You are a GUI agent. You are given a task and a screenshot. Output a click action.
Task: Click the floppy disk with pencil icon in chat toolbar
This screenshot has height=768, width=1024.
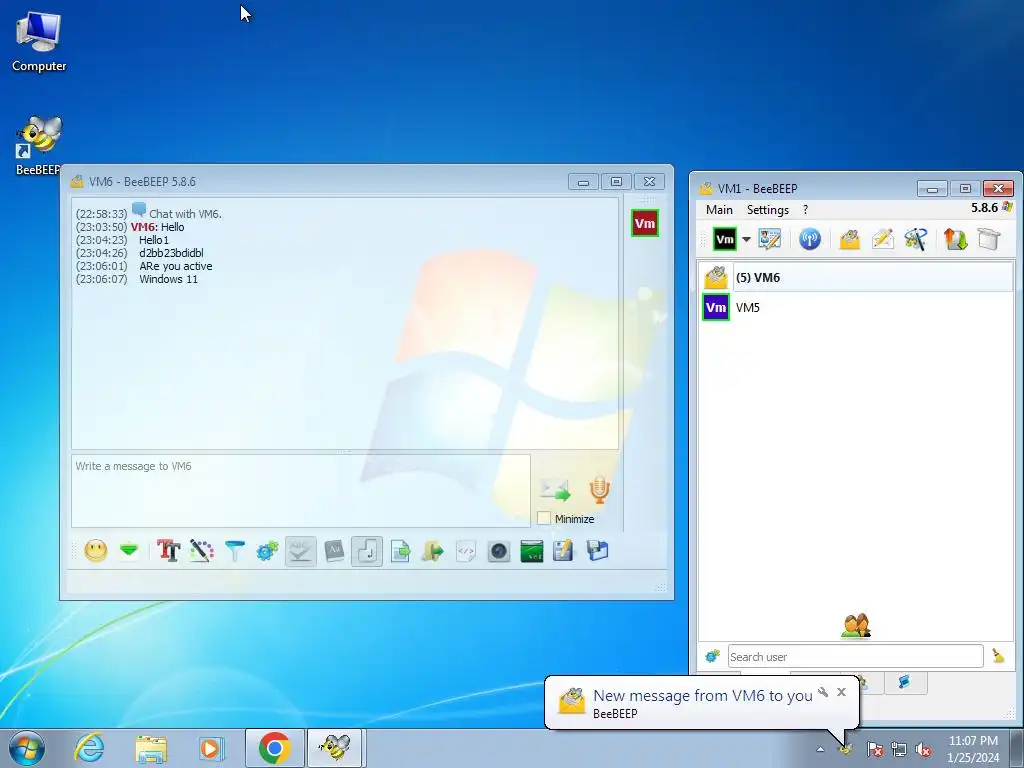[x=564, y=551]
